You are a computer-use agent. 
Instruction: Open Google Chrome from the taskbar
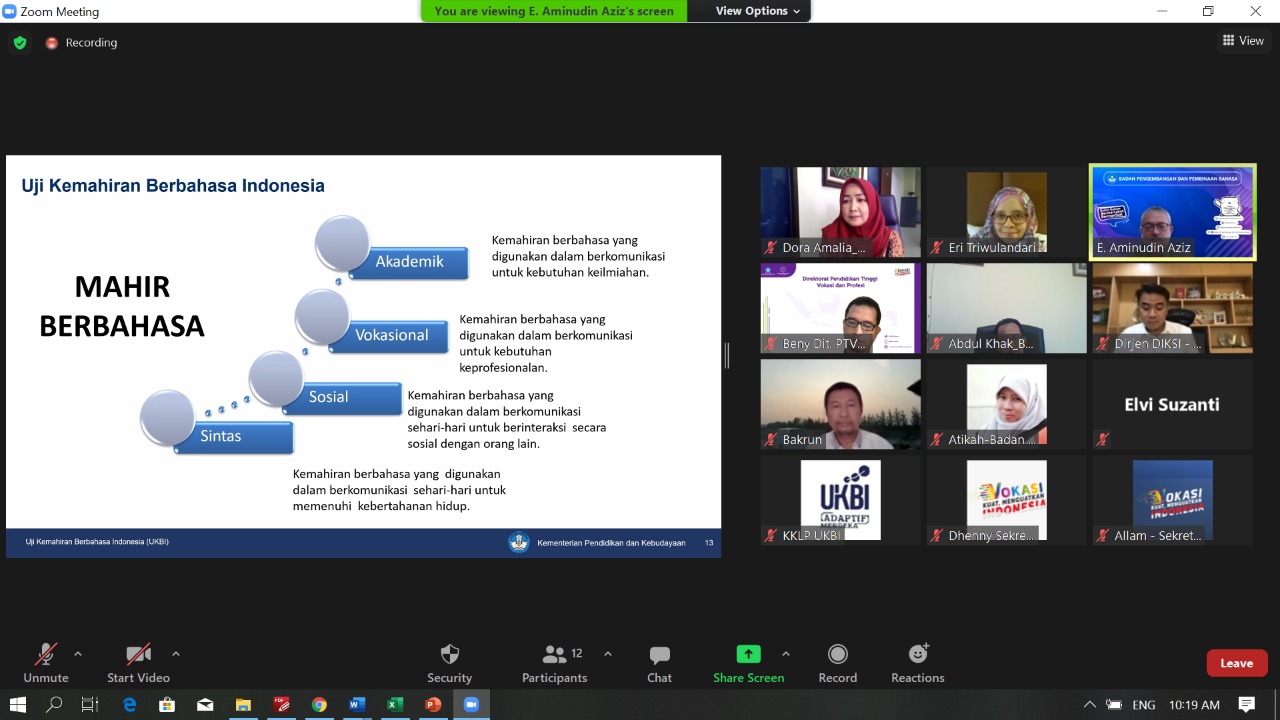[x=319, y=705]
